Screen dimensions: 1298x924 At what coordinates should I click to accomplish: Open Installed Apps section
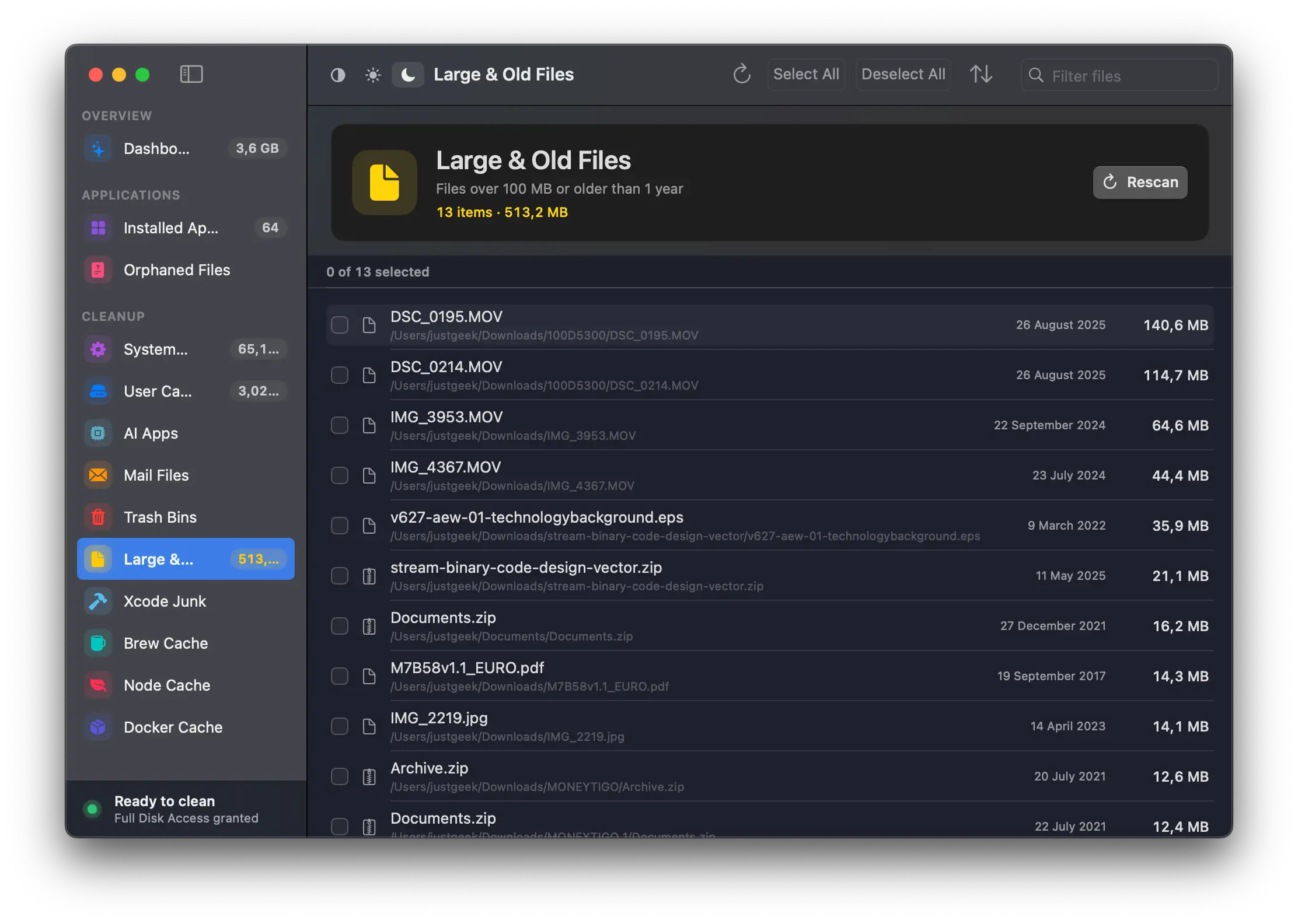(186, 228)
